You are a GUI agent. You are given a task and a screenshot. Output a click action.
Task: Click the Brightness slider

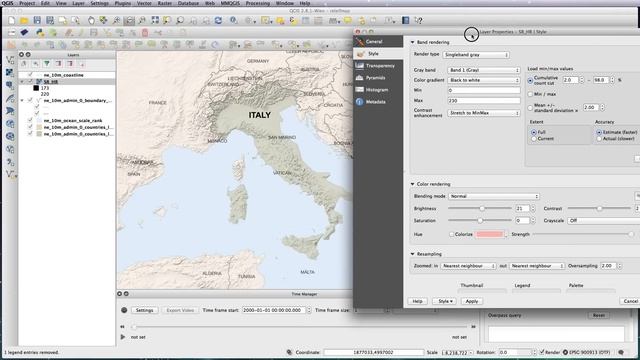tap(480, 209)
